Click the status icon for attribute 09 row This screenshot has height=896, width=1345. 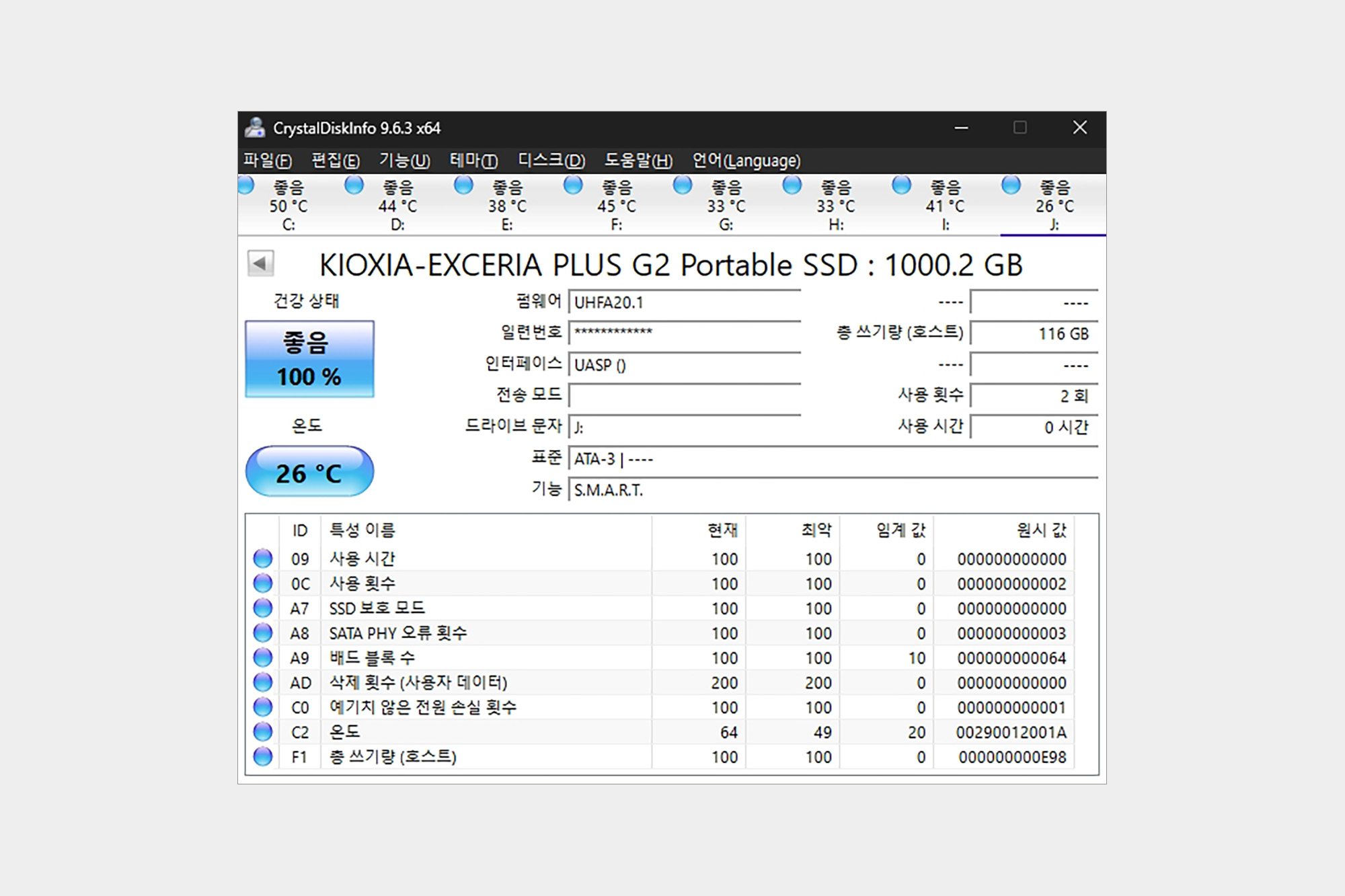263,559
